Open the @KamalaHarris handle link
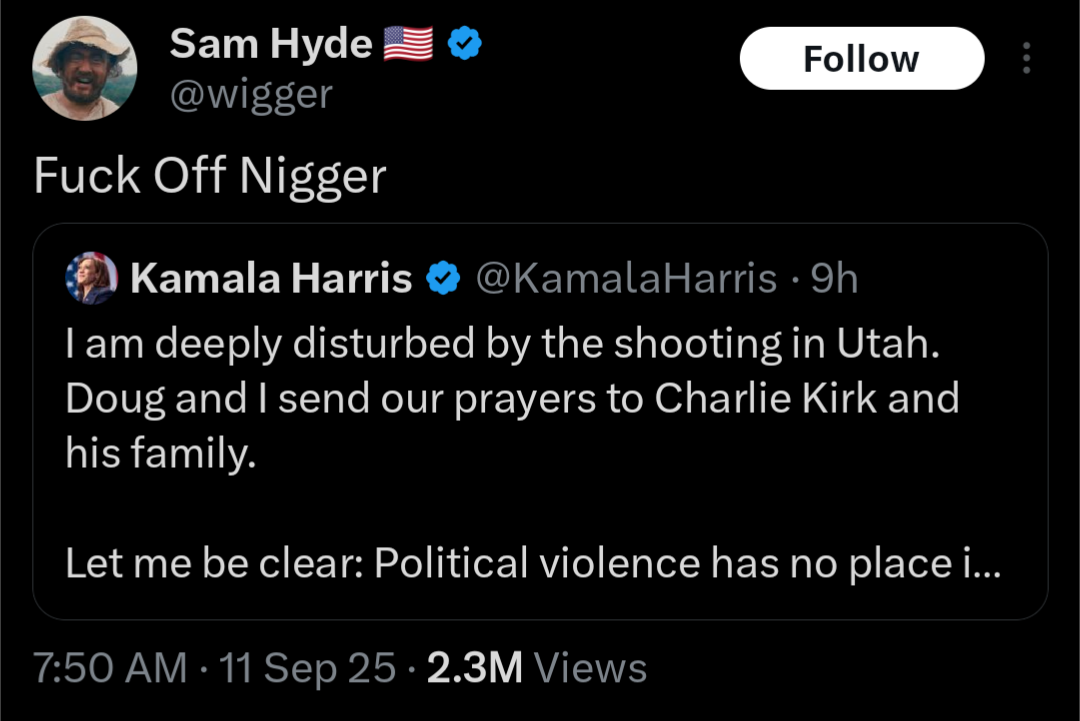This screenshot has width=1080, height=721. tap(625, 279)
